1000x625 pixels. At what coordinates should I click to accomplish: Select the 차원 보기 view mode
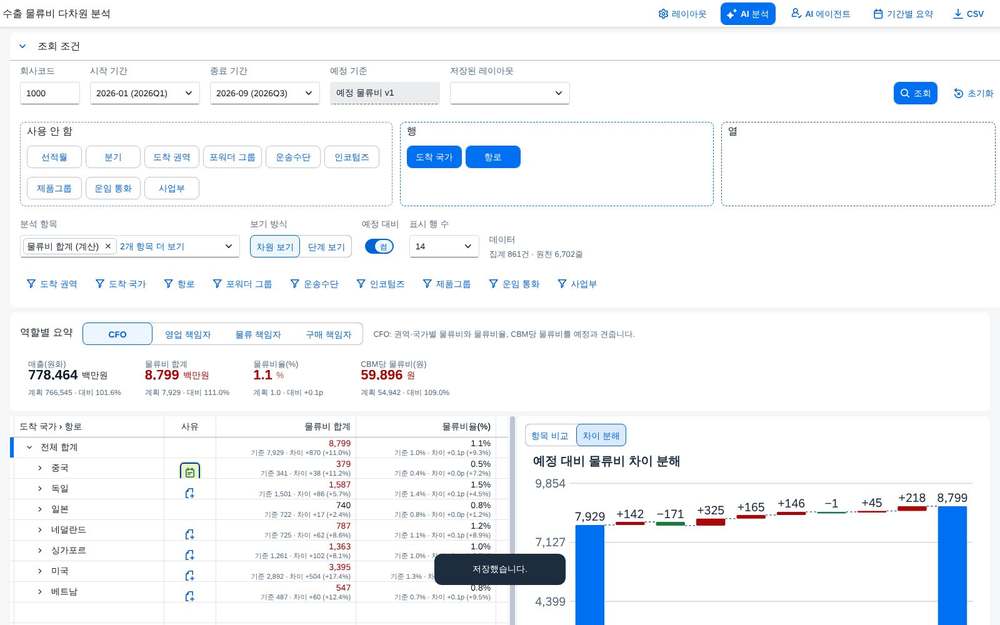tap(275, 247)
